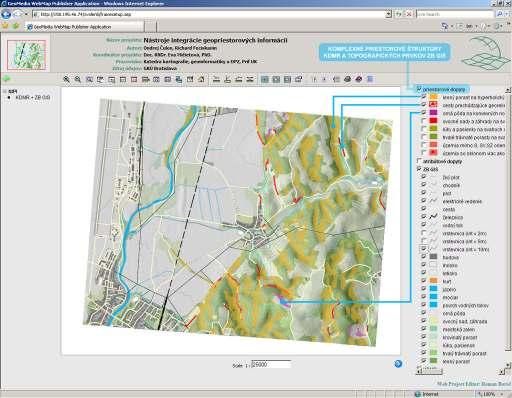Screen dimensions: 512x398
Task: Uncheck the 'močiar' layer checkbox
Action: point(424,297)
